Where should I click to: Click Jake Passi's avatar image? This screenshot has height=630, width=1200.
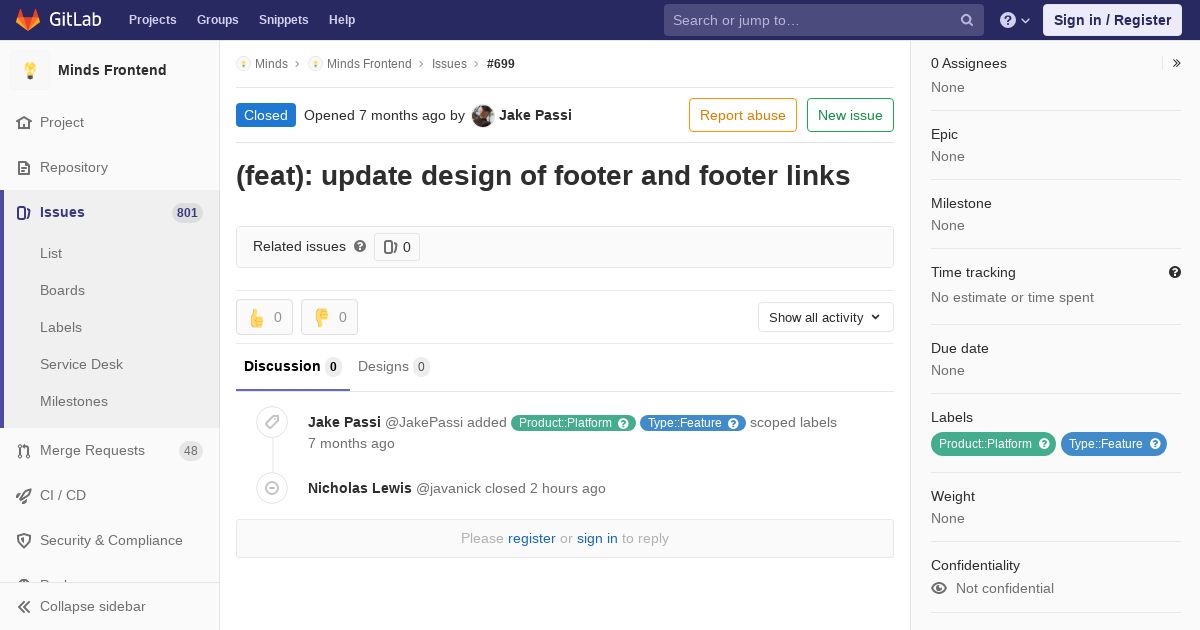click(x=483, y=116)
